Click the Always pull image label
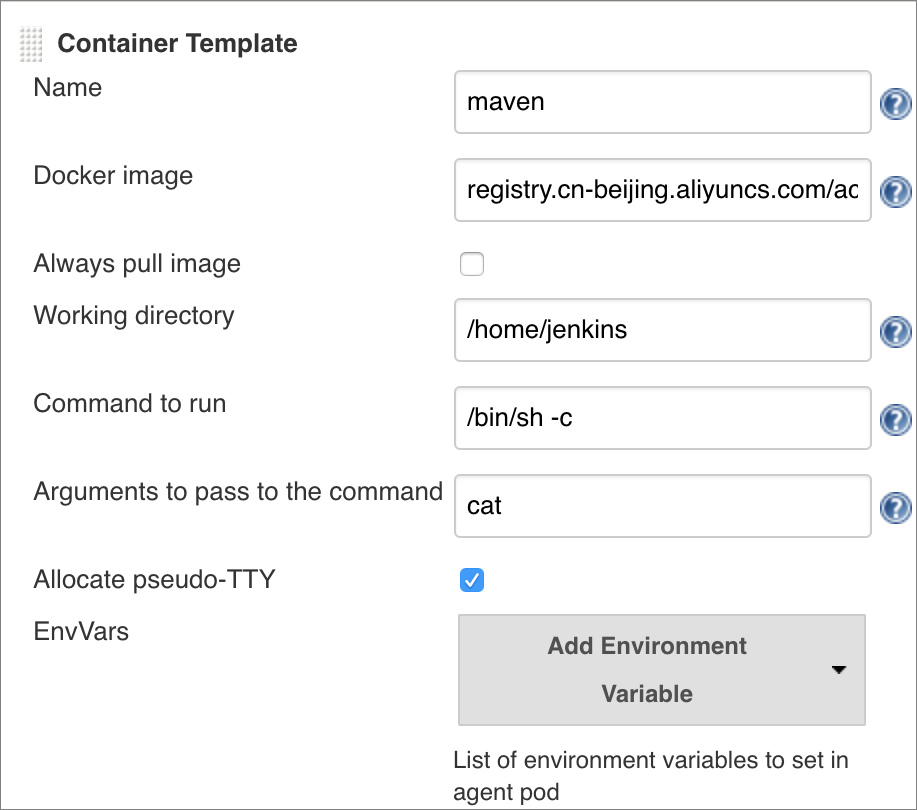Viewport: 917px width, 810px height. (x=137, y=264)
